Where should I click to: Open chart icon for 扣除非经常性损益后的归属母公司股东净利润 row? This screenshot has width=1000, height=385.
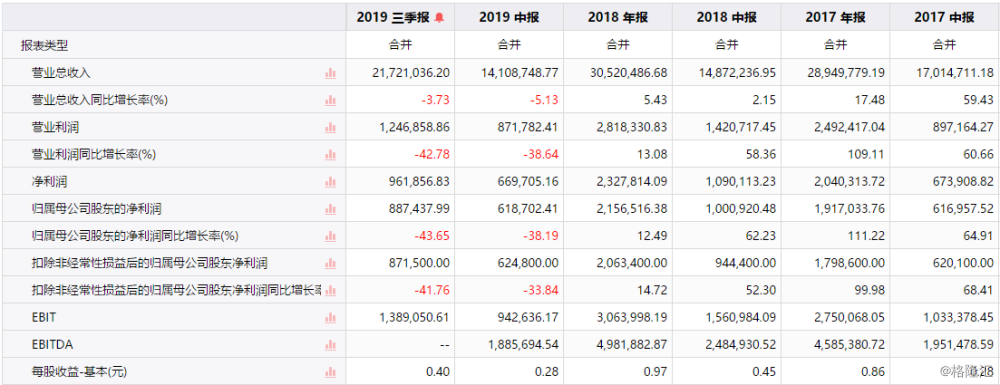(330, 263)
